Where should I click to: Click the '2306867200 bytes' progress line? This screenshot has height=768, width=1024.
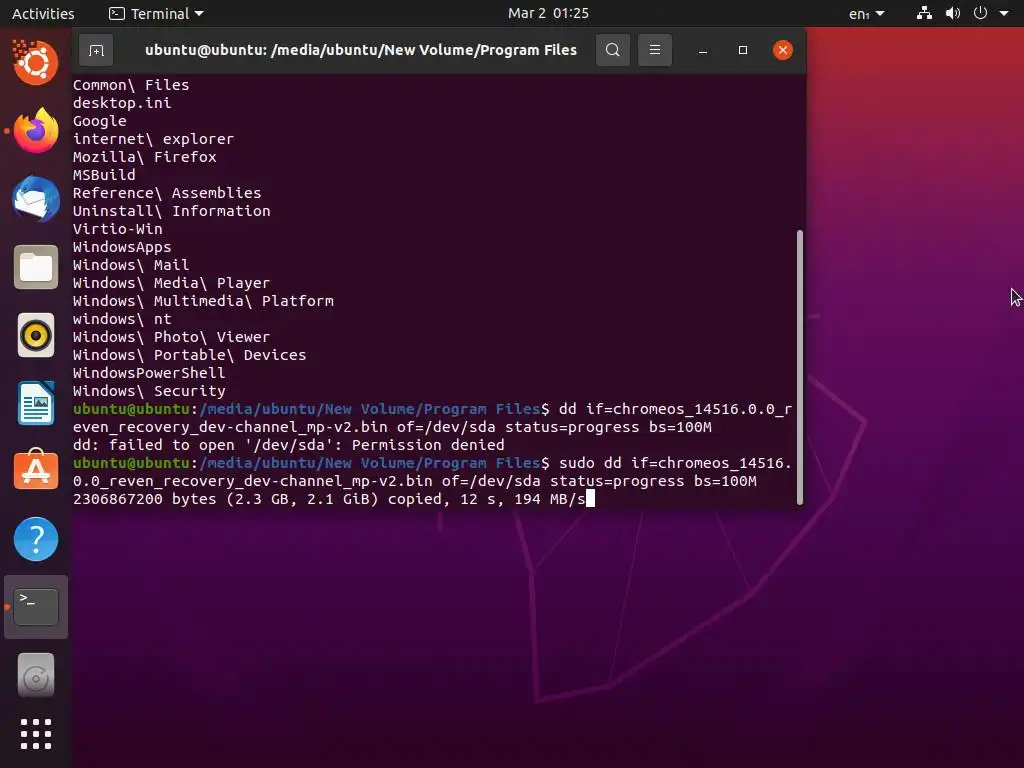329,499
